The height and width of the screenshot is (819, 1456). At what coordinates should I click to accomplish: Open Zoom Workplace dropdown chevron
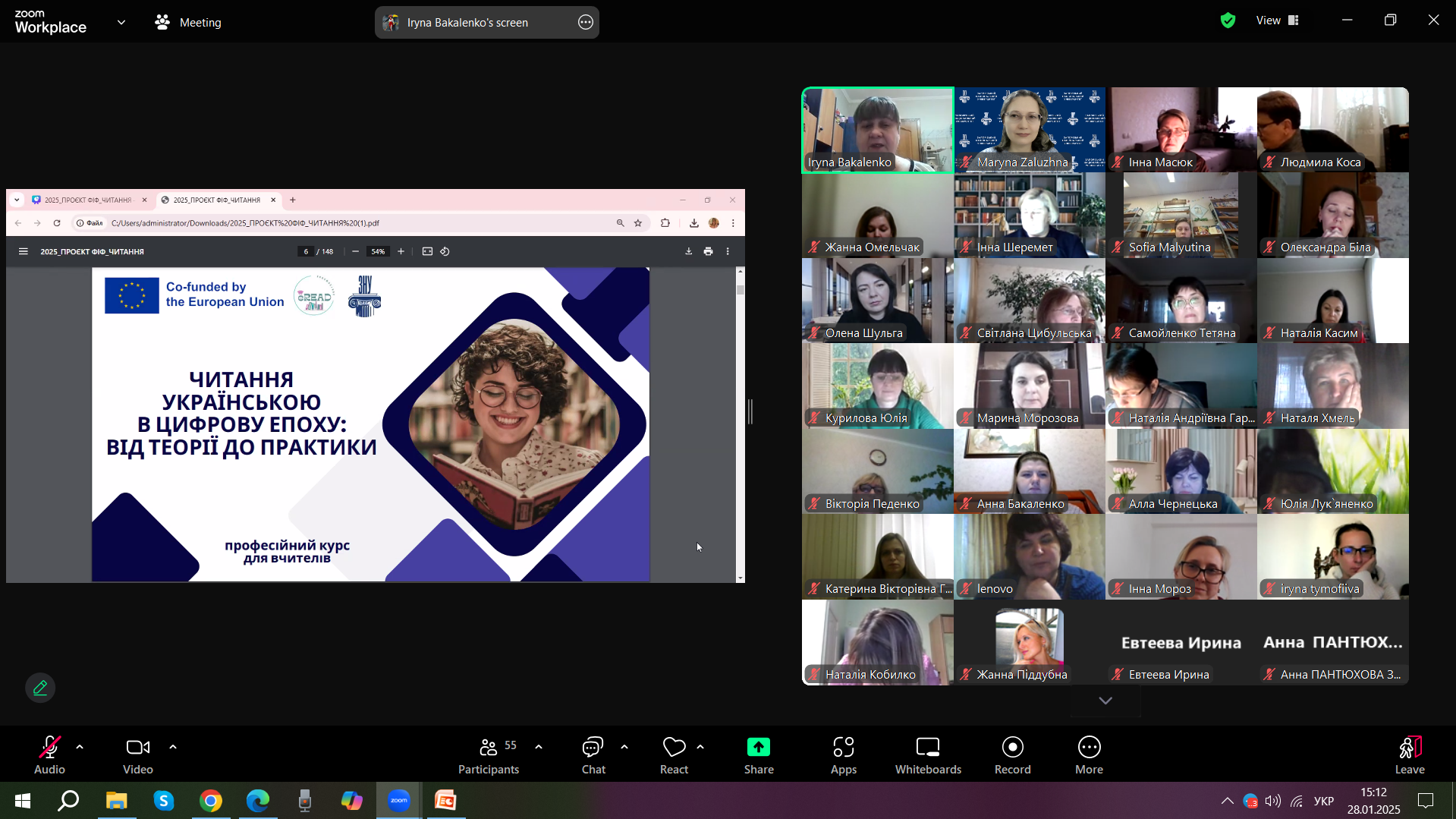121,23
